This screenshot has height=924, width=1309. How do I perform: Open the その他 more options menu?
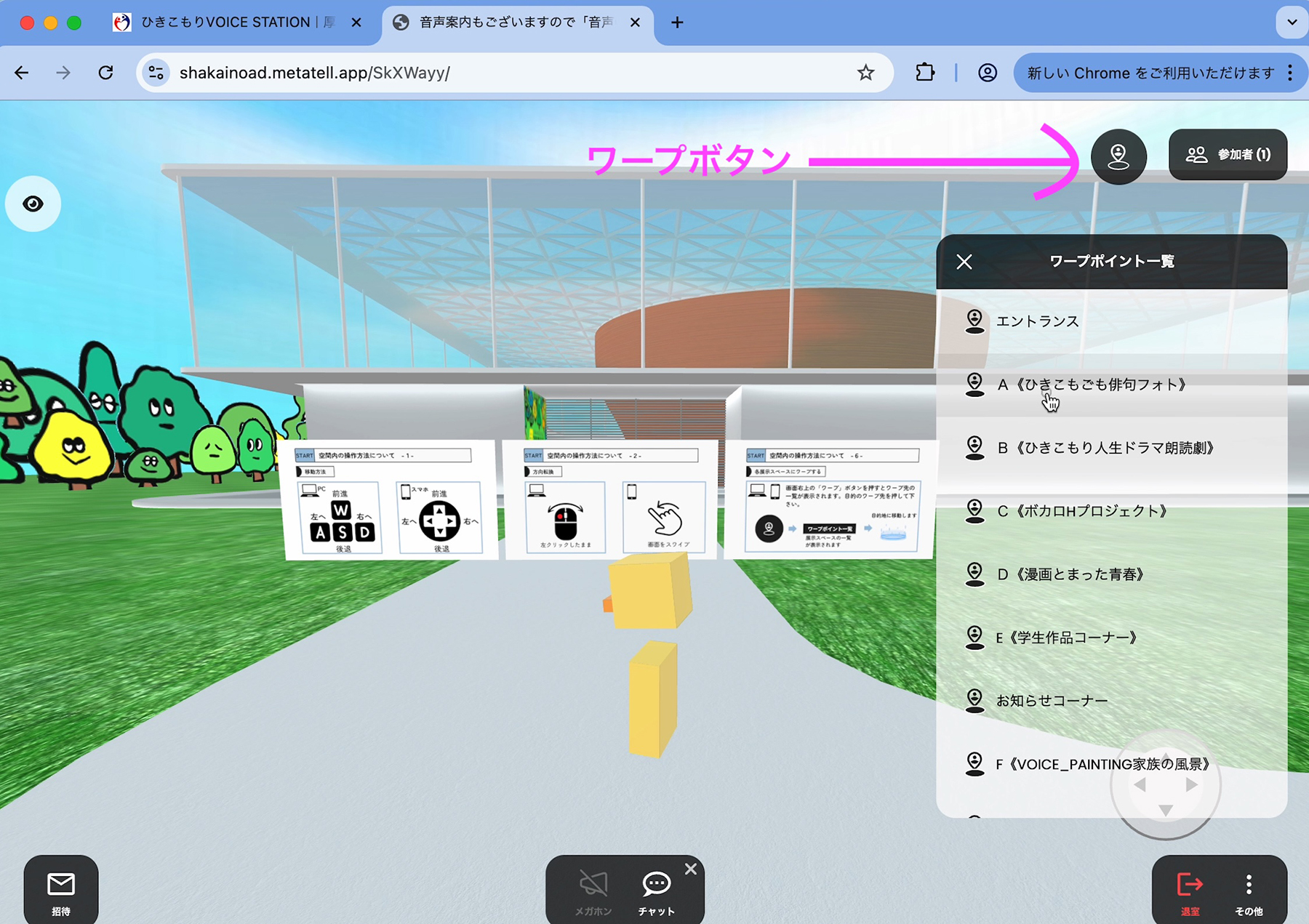(x=1249, y=893)
